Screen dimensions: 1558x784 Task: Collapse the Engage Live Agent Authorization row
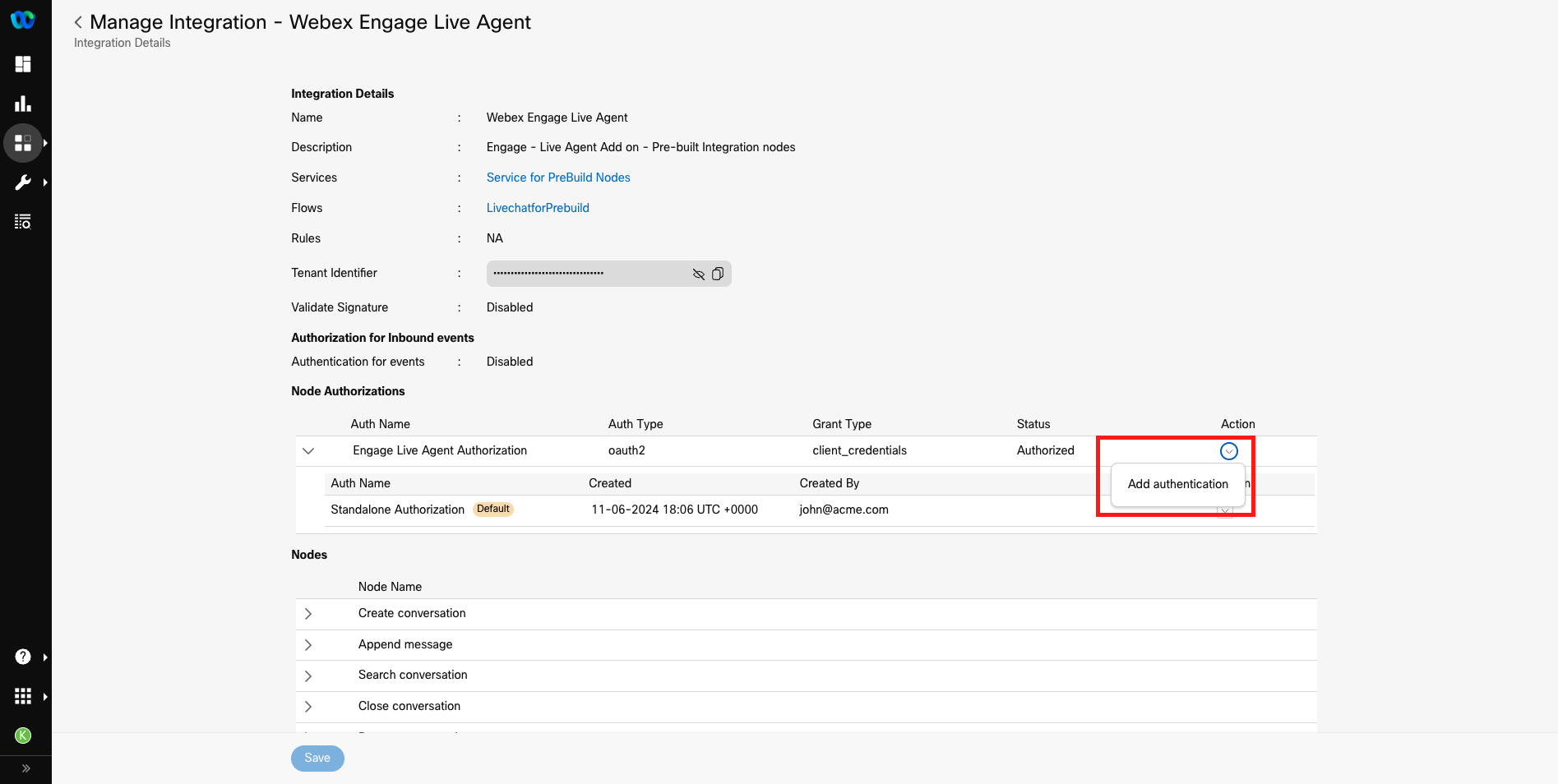(x=308, y=451)
